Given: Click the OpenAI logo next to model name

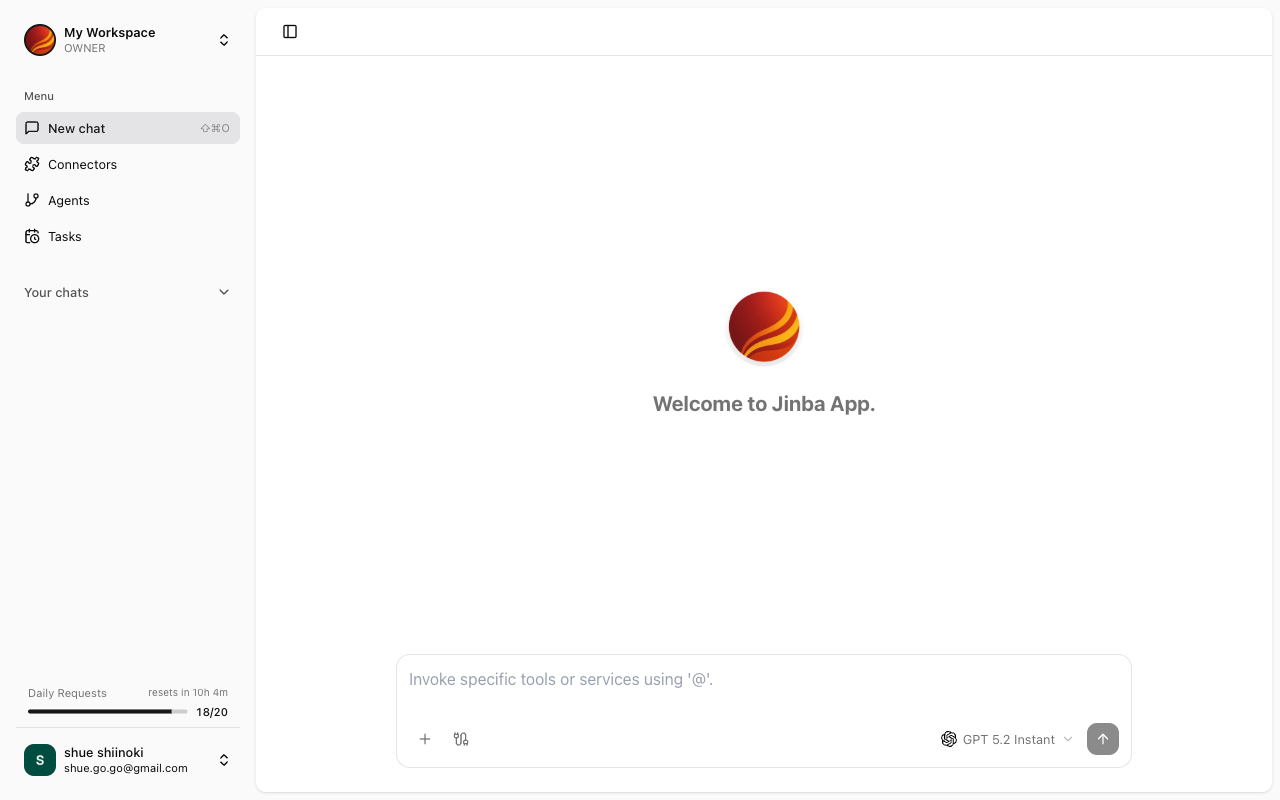Looking at the screenshot, I should [949, 739].
